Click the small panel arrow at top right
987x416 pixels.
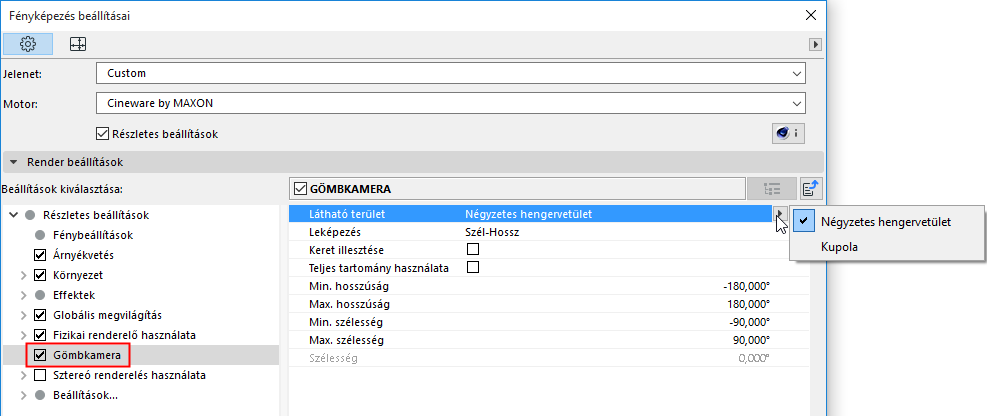coord(815,45)
